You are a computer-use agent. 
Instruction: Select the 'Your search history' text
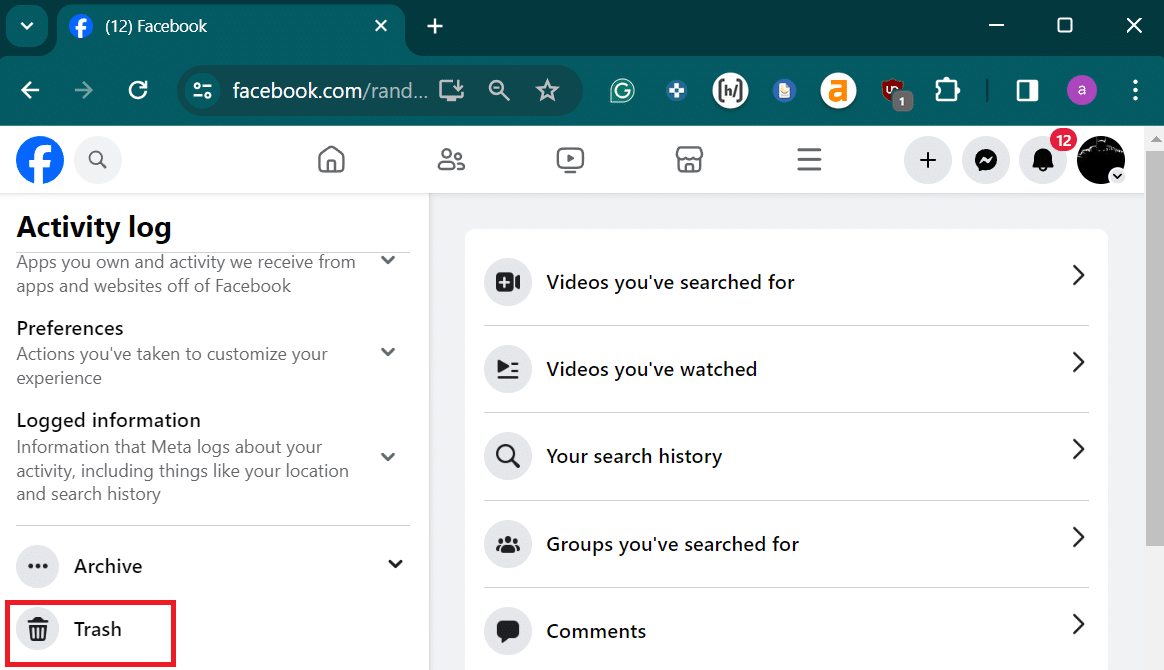(634, 456)
